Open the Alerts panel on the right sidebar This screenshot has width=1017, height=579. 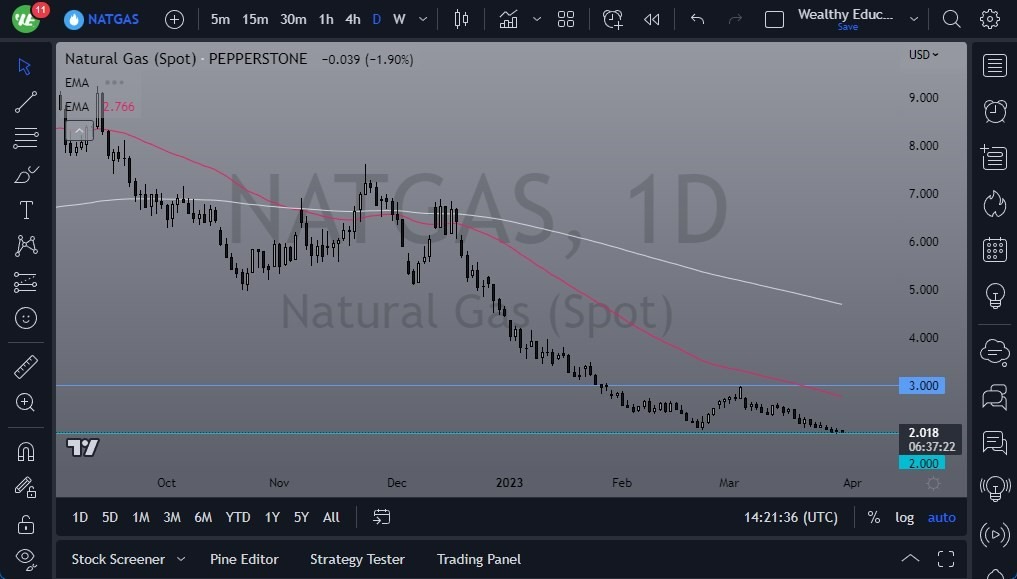994,112
